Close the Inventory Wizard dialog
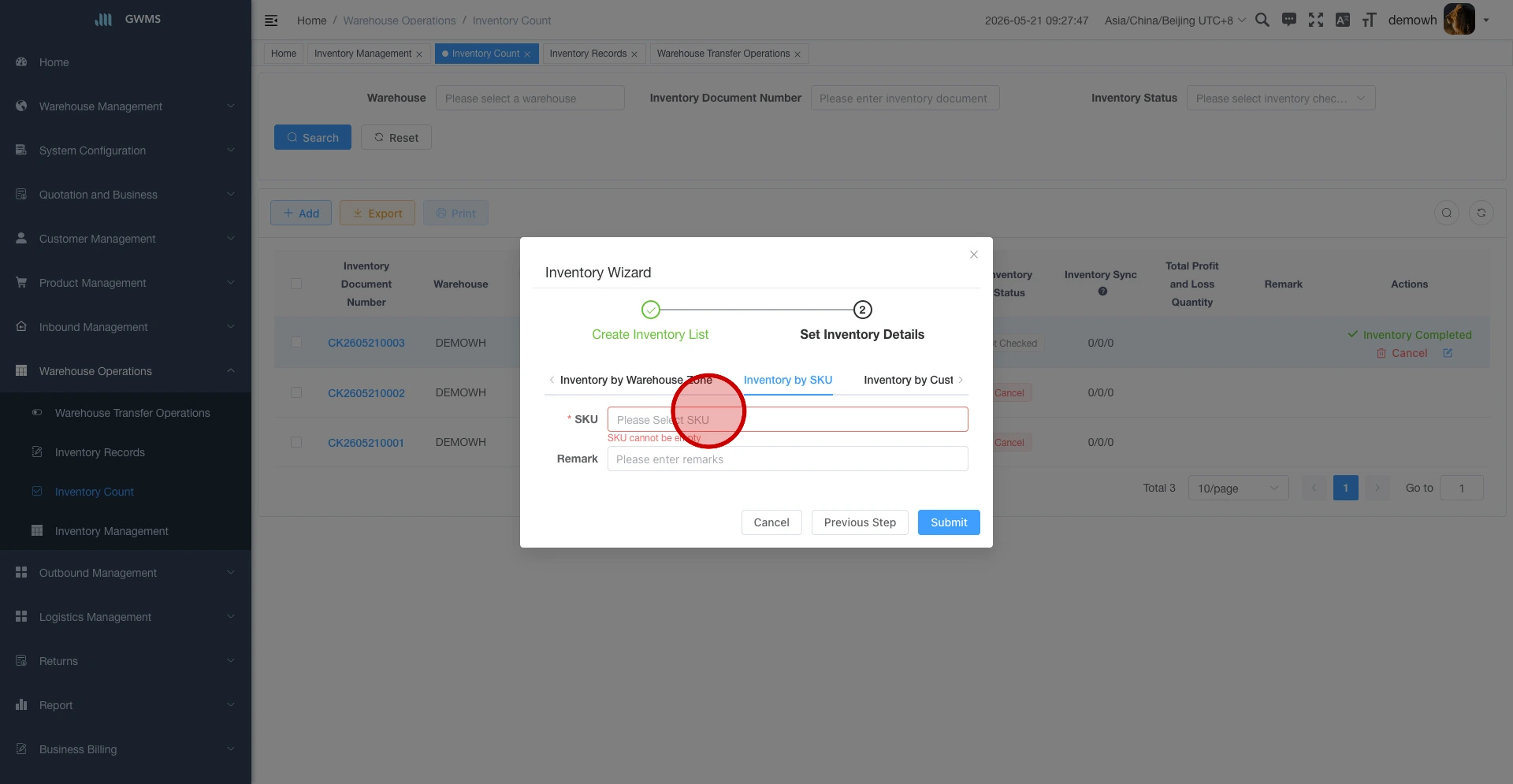 [974, 255]
